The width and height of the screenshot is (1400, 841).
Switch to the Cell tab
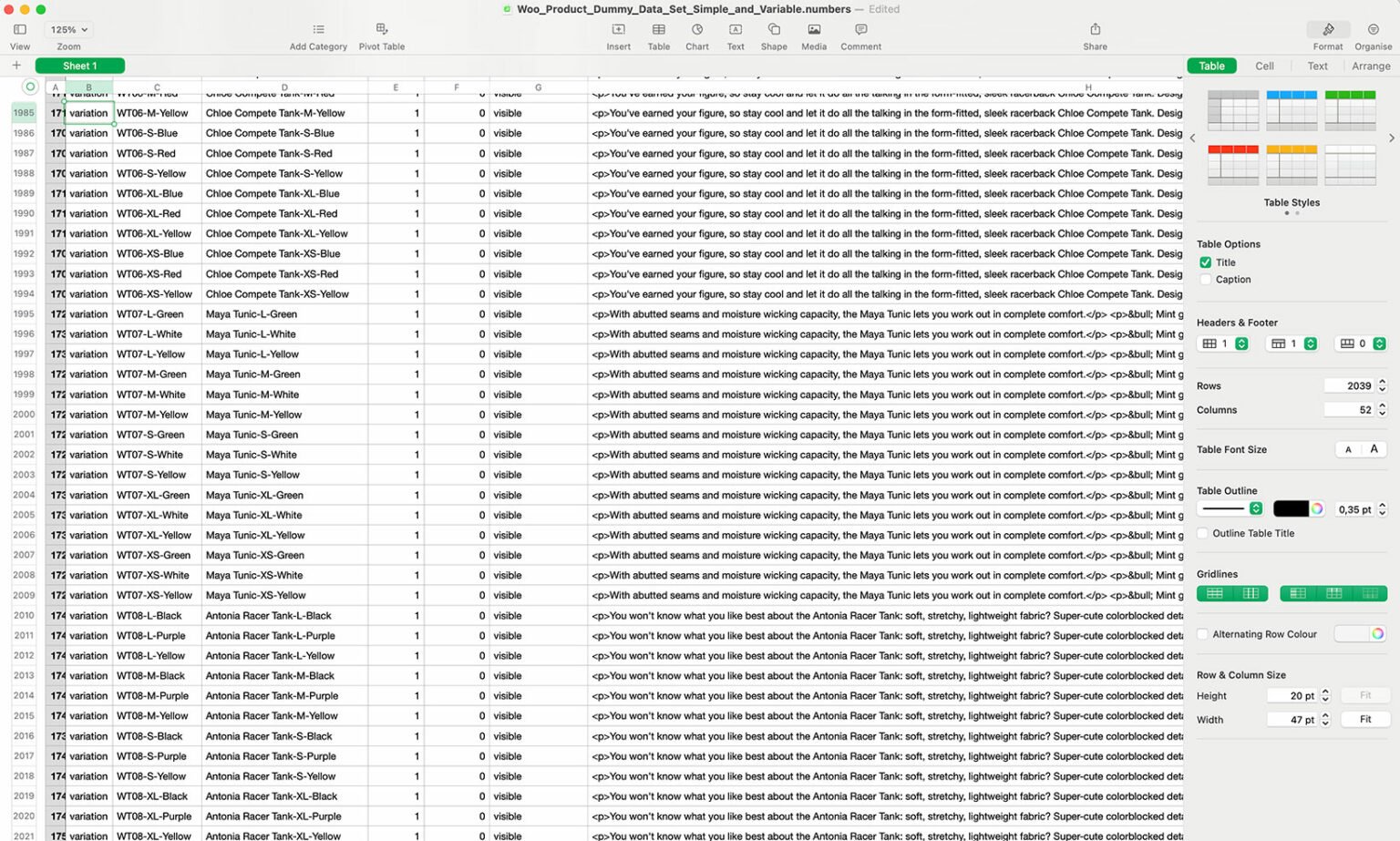pyautogui.click(x=1264, y=66)
